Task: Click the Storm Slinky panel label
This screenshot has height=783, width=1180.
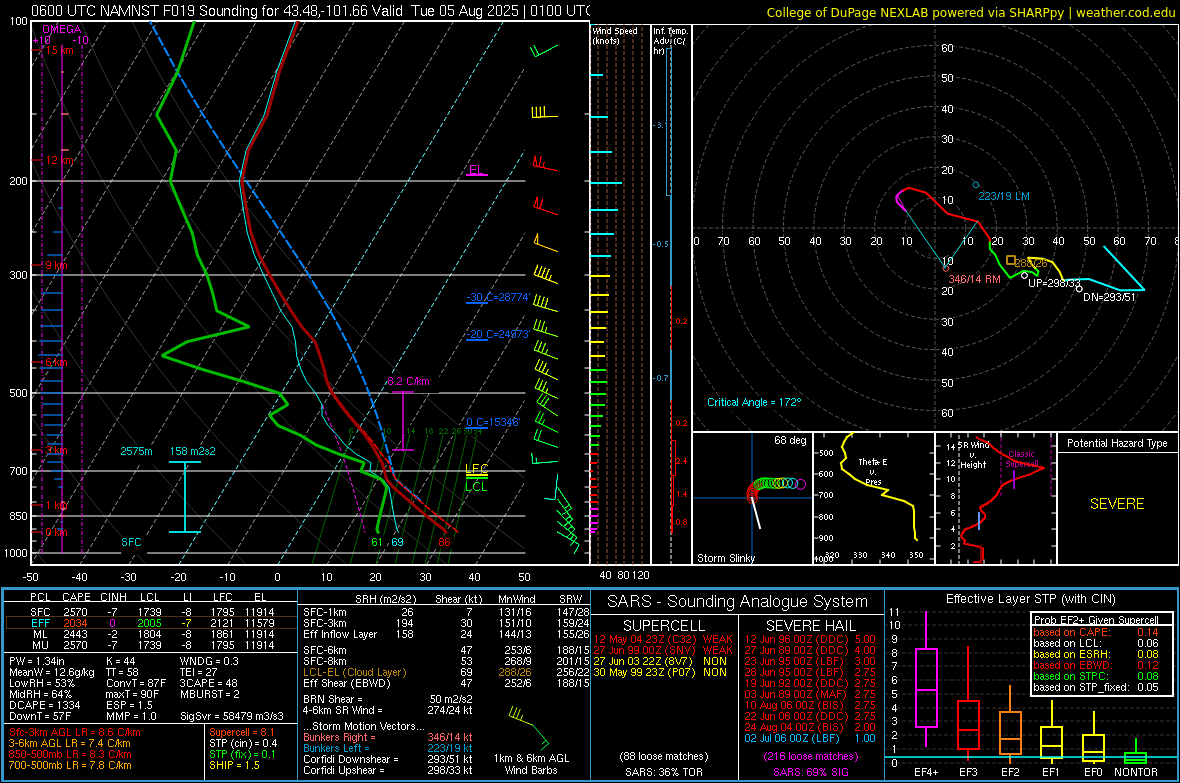Action: coord(726,558)
